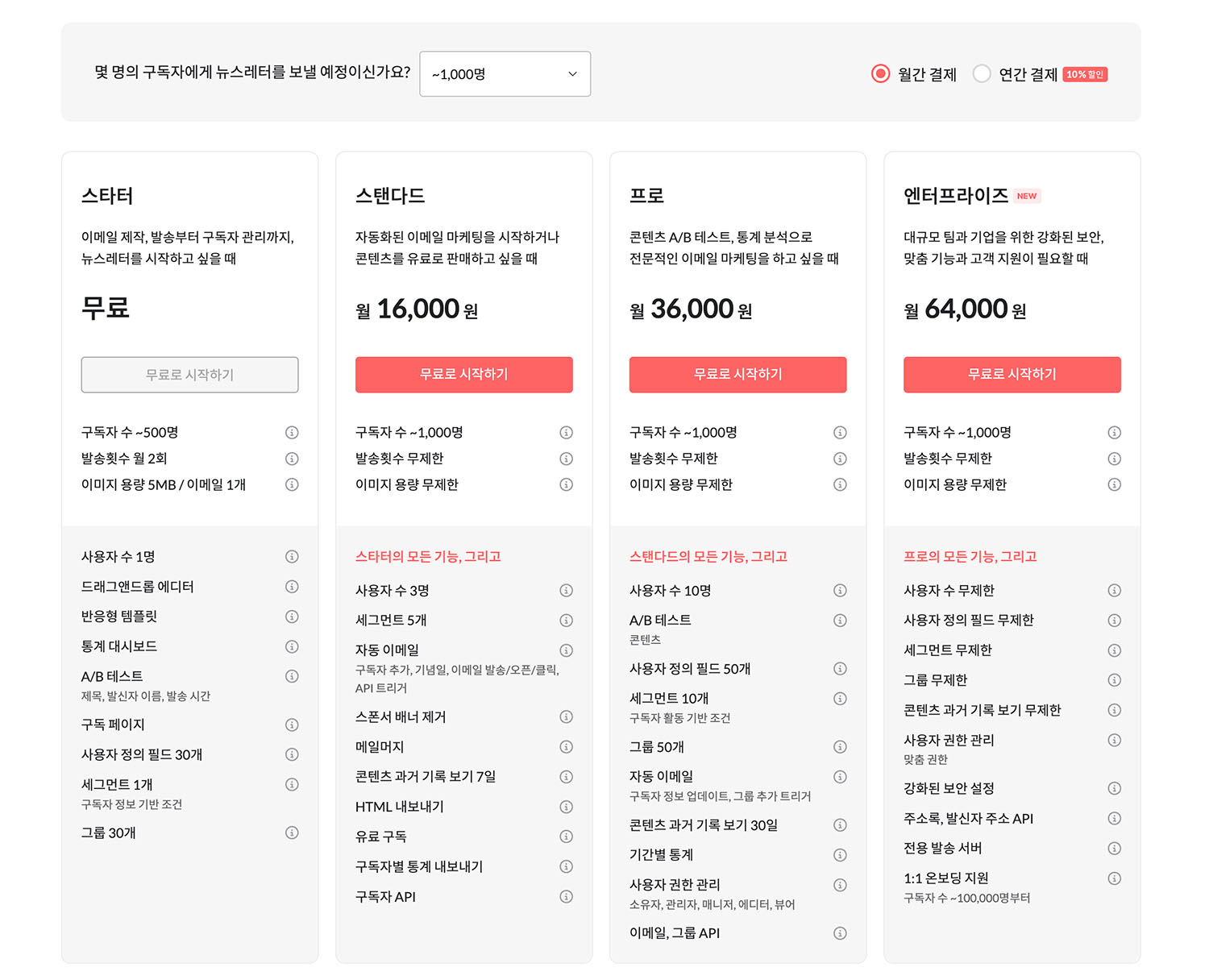Click 프로의 모든 기능, 그리고 heading
The width and height of the screenshot is (1209, 980).
(970, 557)
